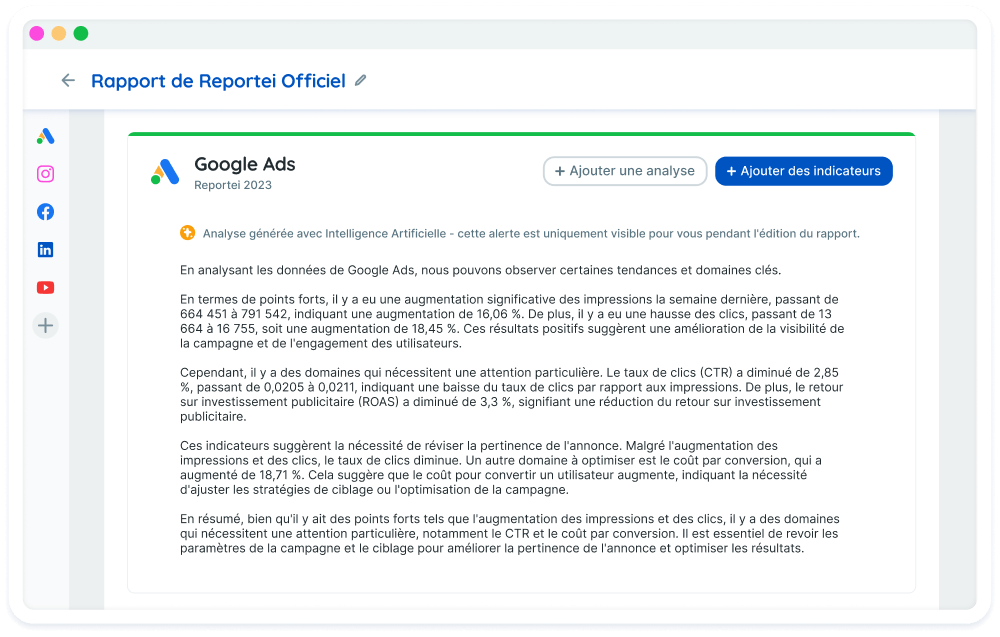1000x637 pixels.
Task: Click the plus icon inside 'Ajouter une analyse'
Action: tap(559, 171)
